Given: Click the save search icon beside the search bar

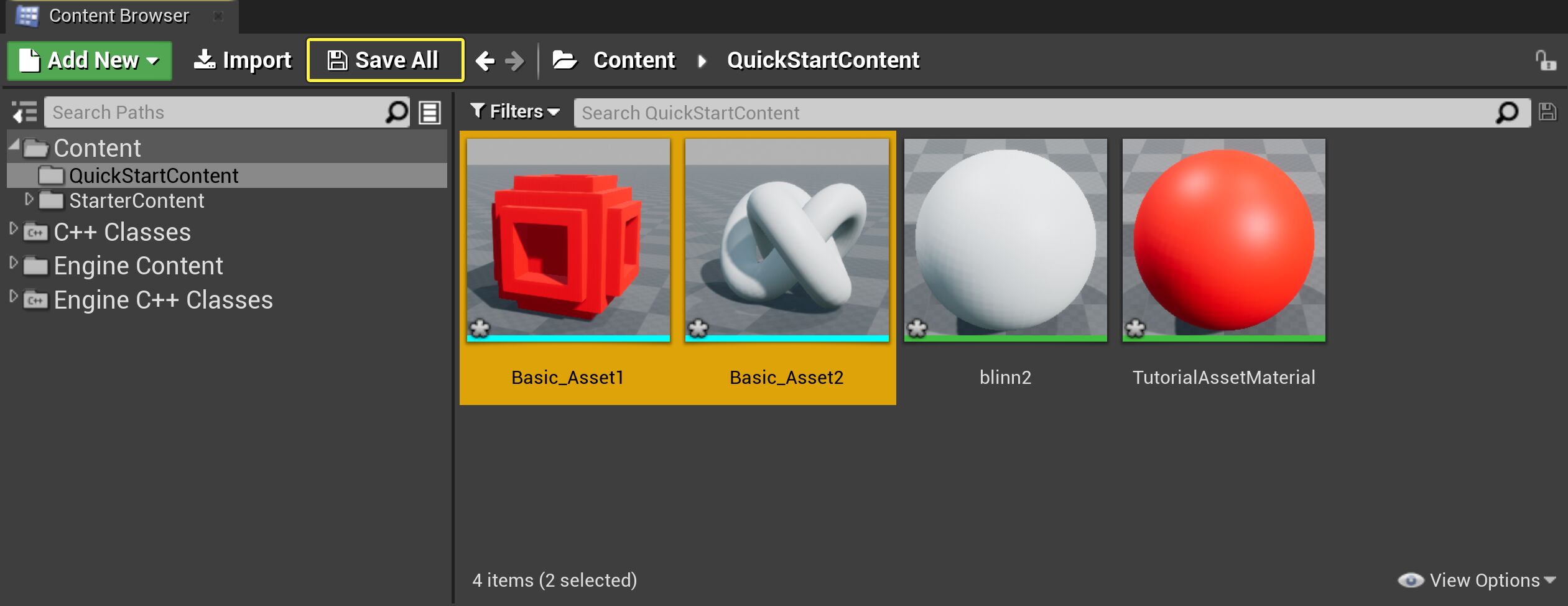Looking at the screenshot, I should [1547, 112].
